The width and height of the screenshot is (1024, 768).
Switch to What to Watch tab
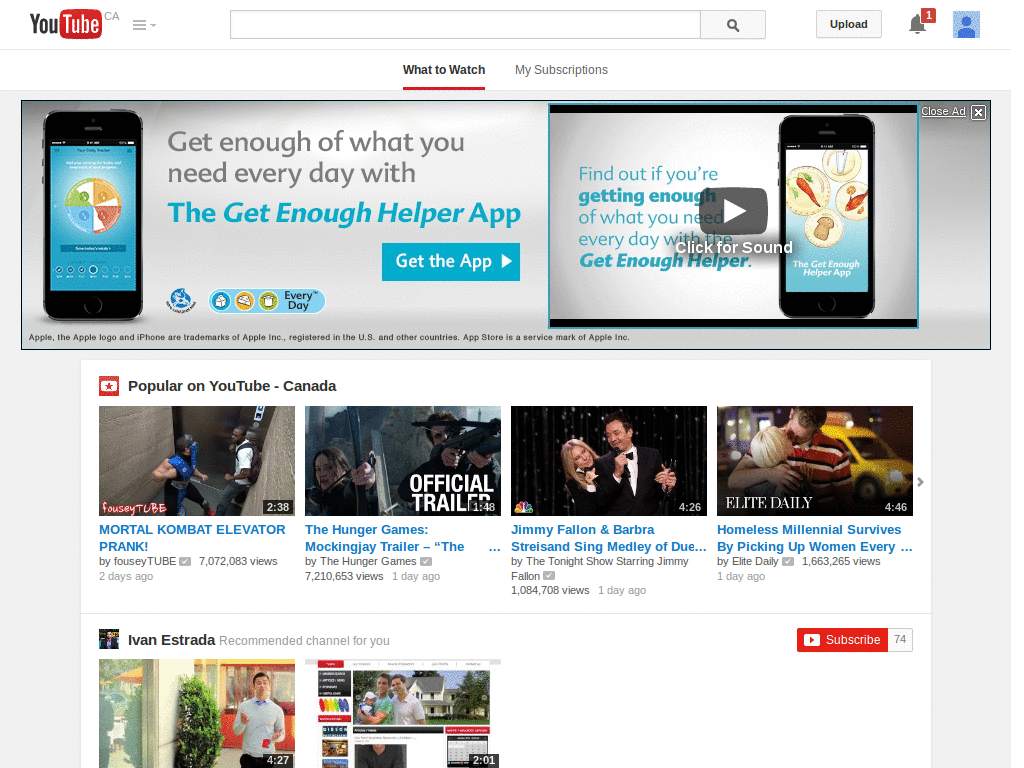[444, 70]
